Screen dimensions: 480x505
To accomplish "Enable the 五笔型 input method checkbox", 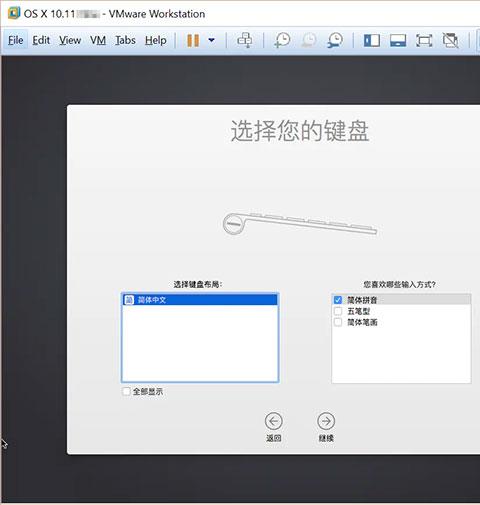I will click(x=338, y=311).
